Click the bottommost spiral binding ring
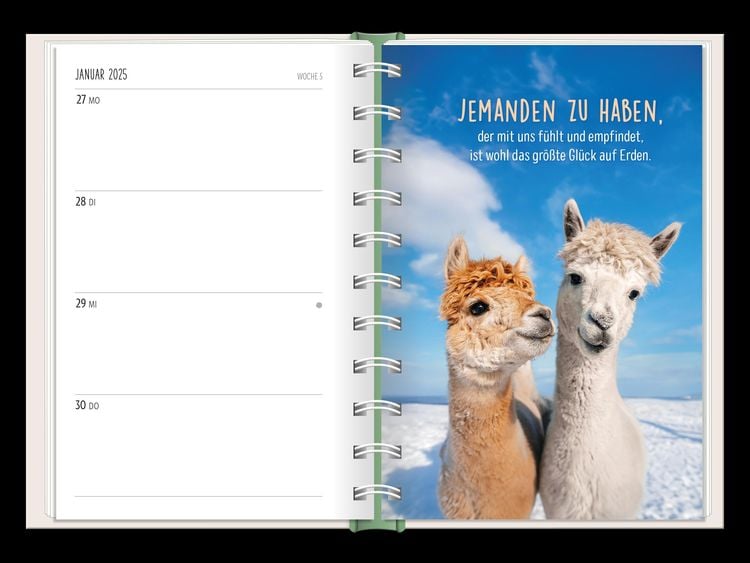Screen dimensions: 750x563 (376, 493)
